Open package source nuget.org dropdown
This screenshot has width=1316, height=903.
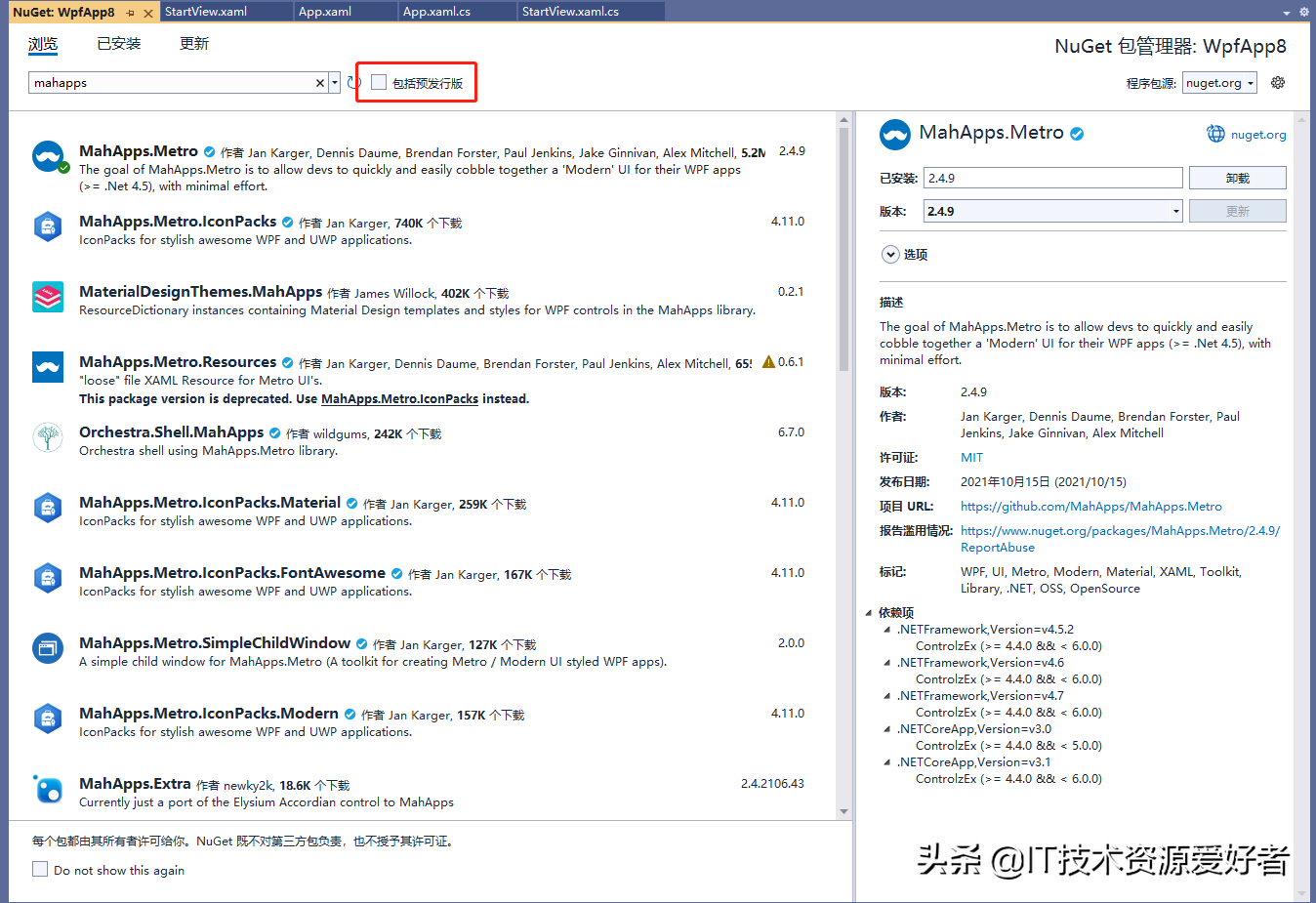(1219, 83)
